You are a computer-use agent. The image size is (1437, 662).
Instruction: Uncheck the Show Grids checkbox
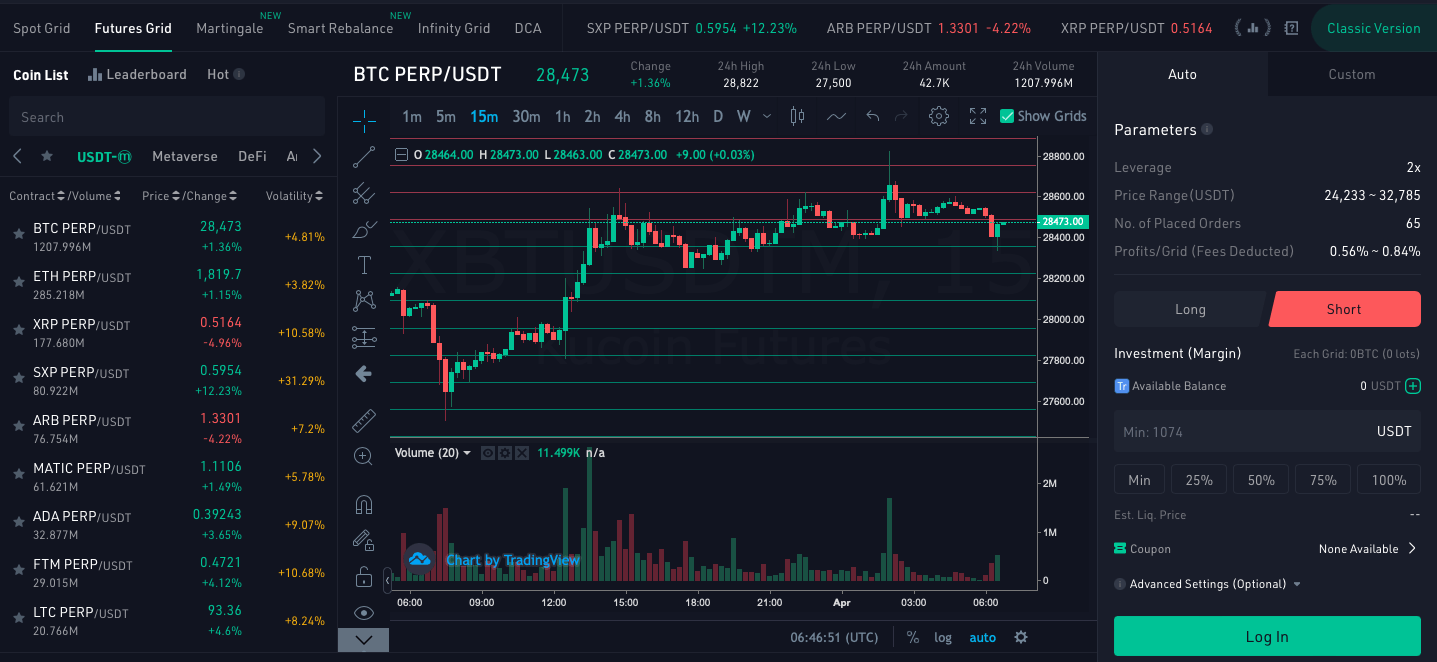click(1007, 116)
